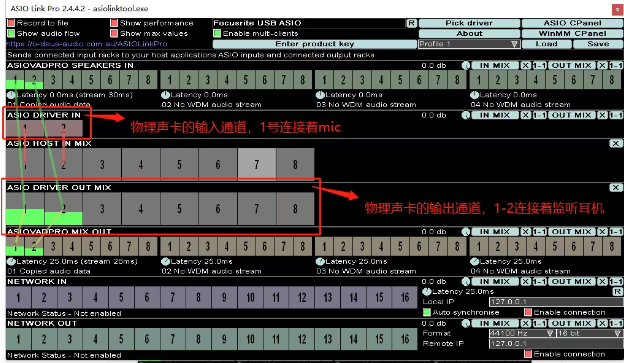Enable the Show max values checkbox
The width and height of the screenshot is (624, 363).
pyautogui.click(x=114, y=33)
